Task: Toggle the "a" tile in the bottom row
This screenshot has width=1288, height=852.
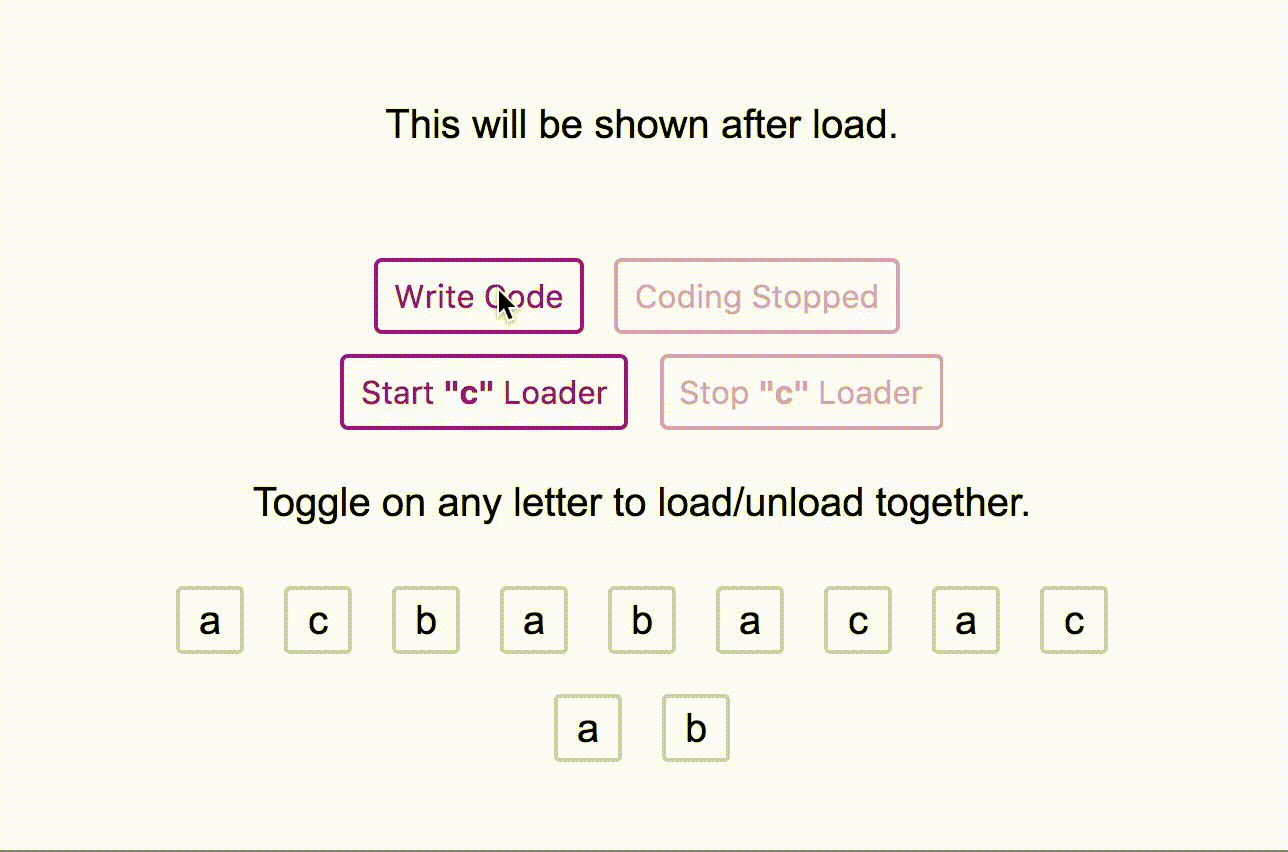Action: [587, 727]
